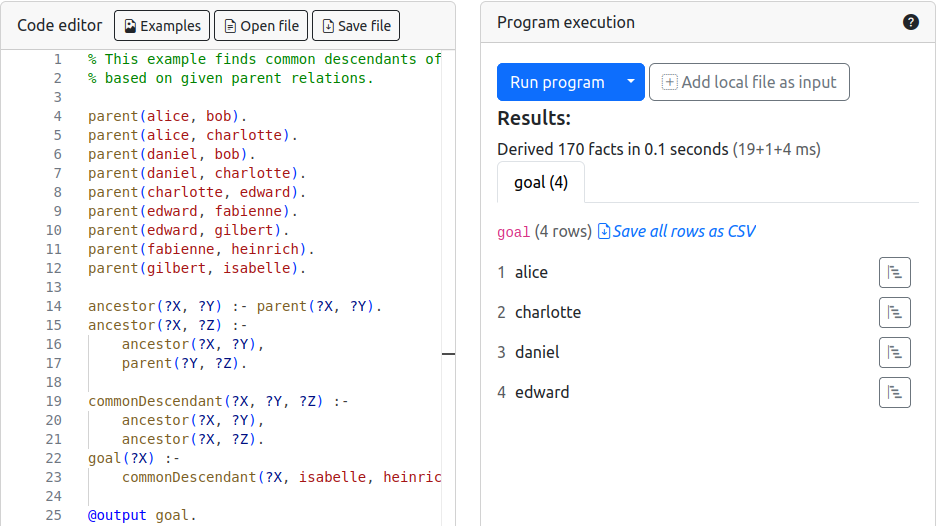Click the result row text 'daniel'
Image resolution: width=937 pixels, height=526 pixels.
537,353
